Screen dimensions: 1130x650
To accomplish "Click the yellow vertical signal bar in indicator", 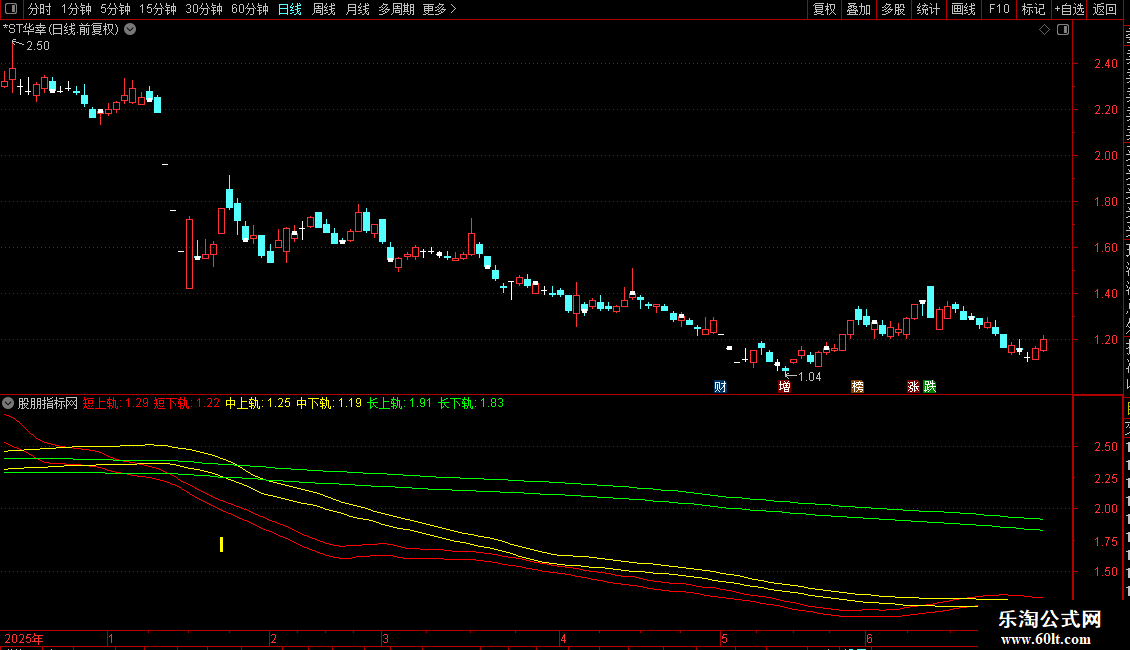I will pyautogui.click(x=221, y=545).
